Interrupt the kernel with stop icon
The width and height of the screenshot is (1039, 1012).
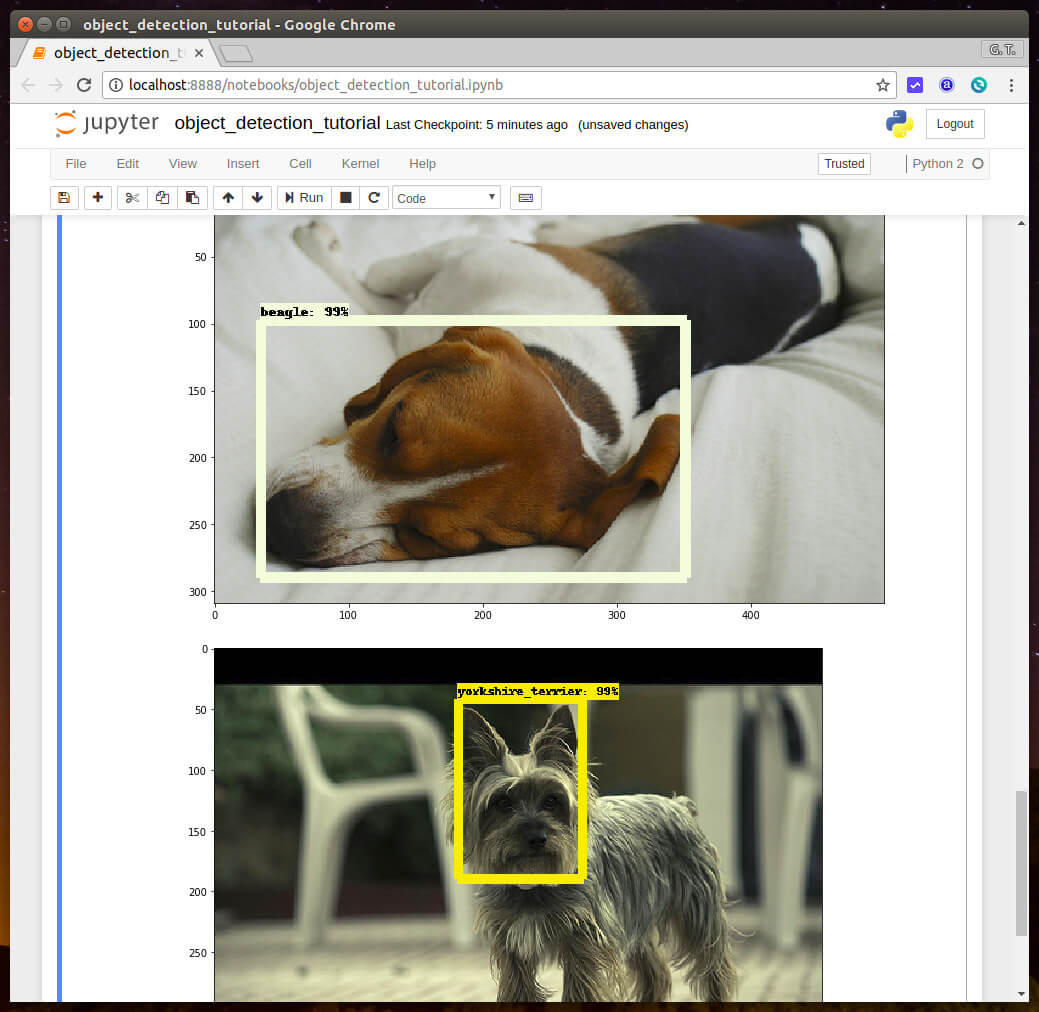coord(346,198)
